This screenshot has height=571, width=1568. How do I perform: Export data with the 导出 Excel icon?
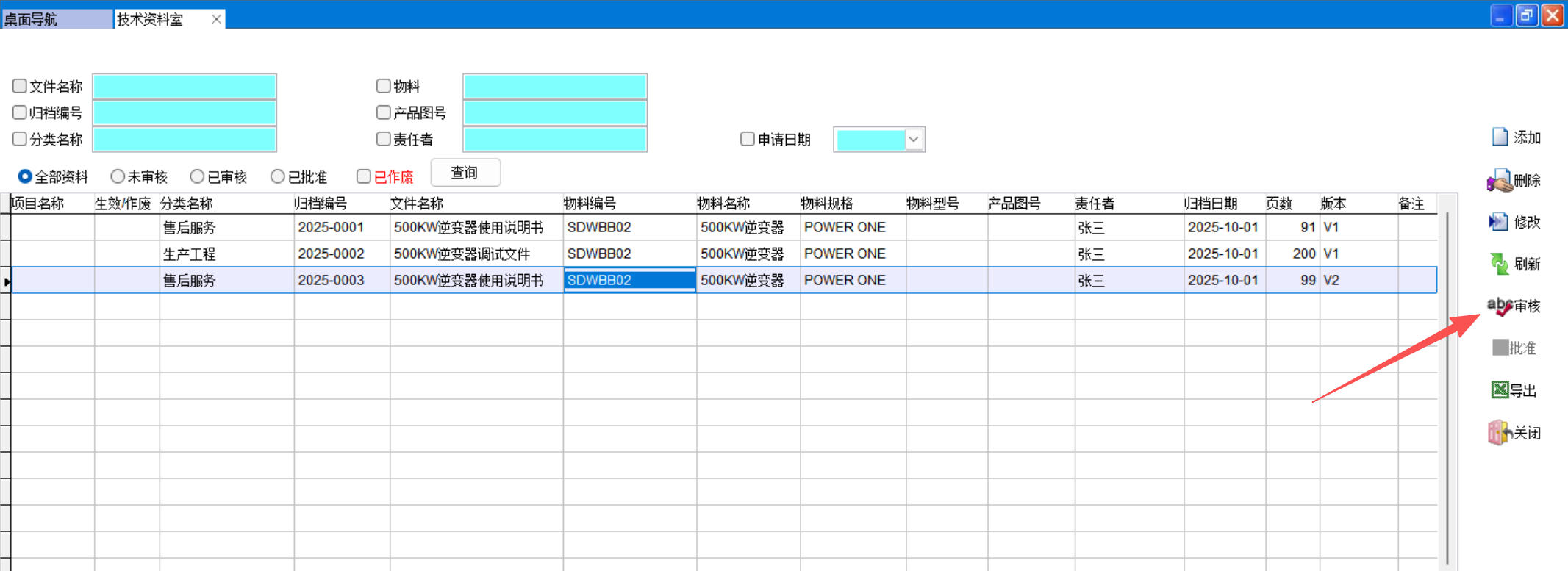coord(1500,390)
